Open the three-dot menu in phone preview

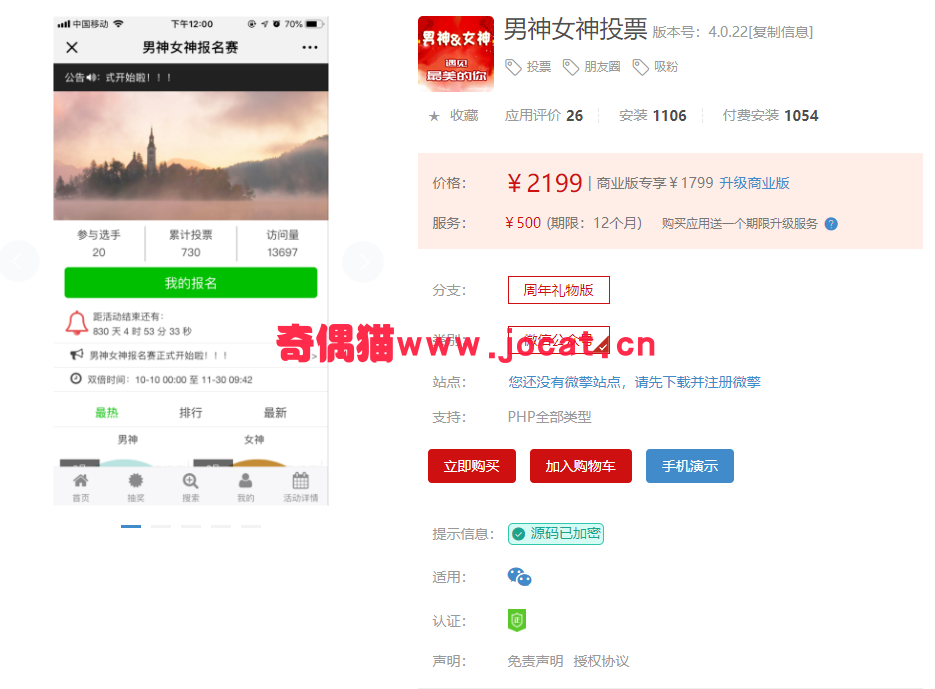coord(309,47)
